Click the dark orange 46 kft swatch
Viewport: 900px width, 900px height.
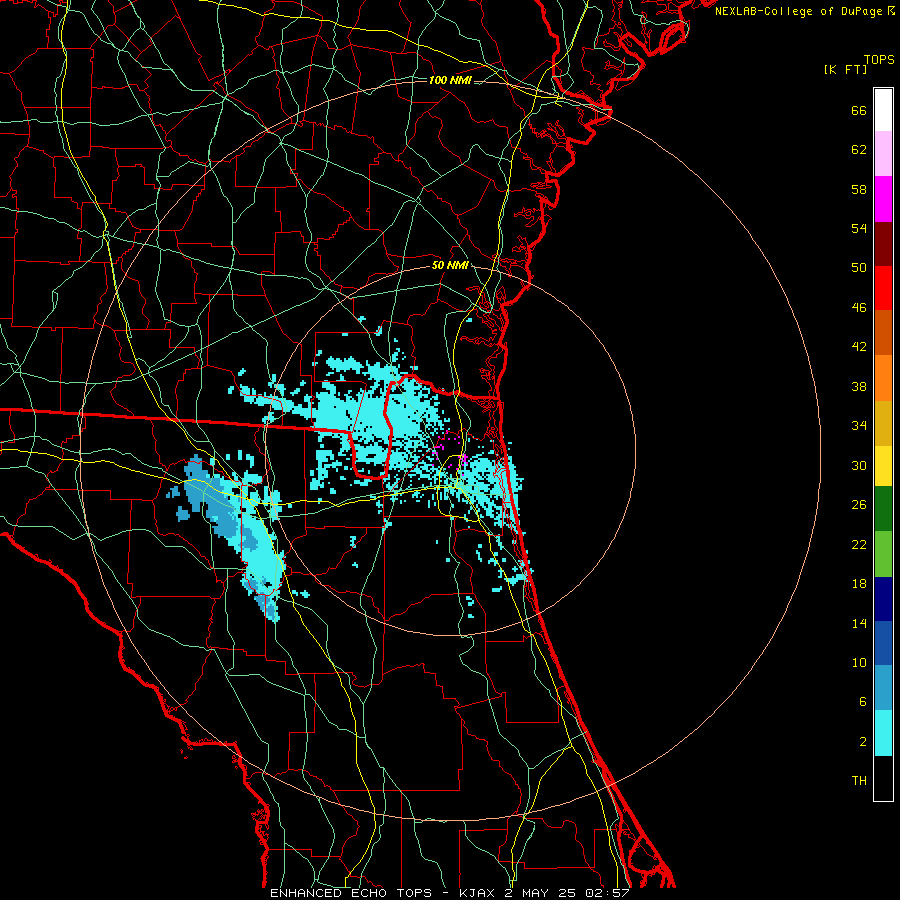click(x=883, y=333)
